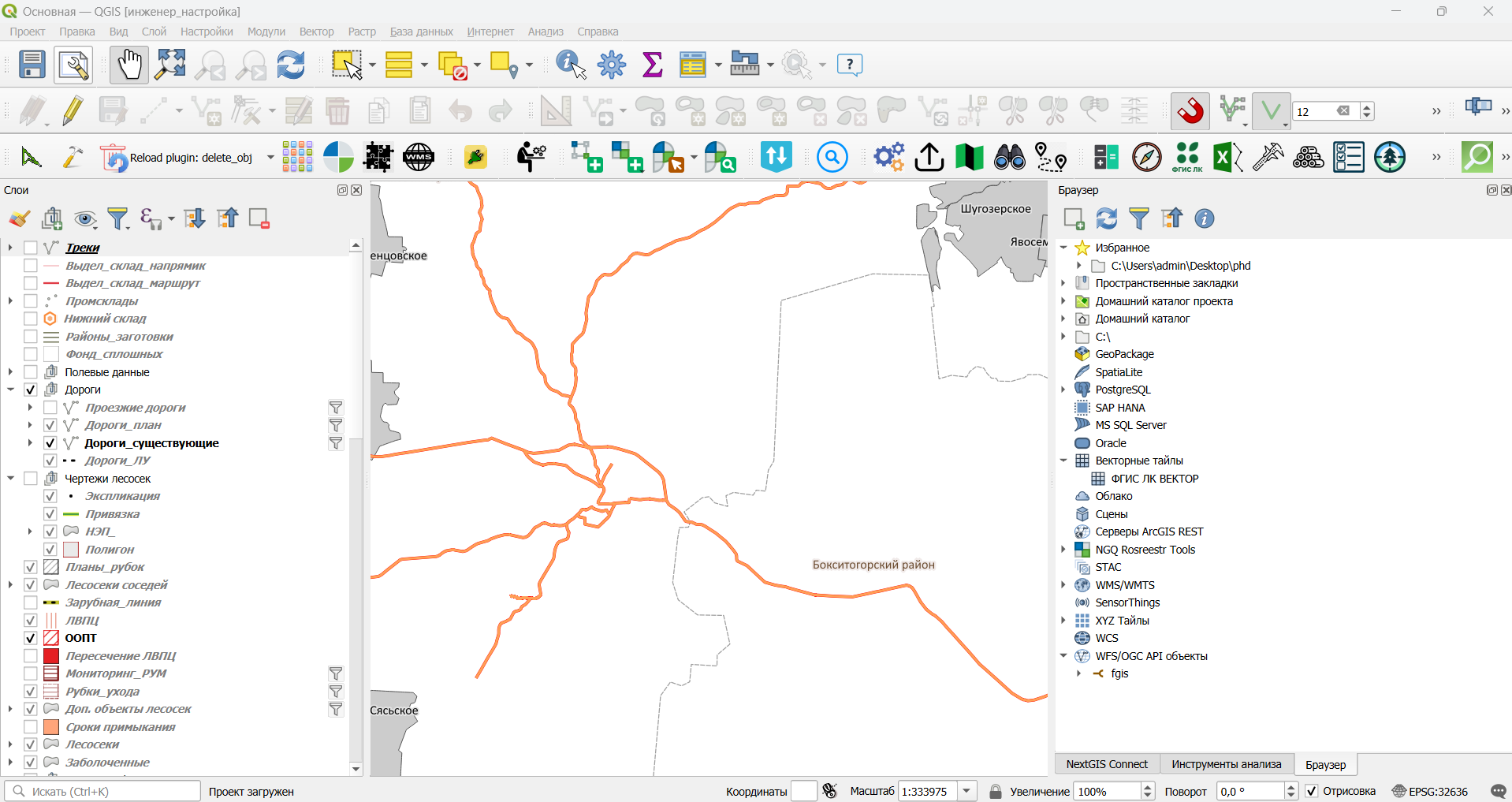Image resolution: width=1512 pixels, height=802 pixels.
Task: Click the EPSG:32636 CRS button
Action: [x=1430, y=791]
